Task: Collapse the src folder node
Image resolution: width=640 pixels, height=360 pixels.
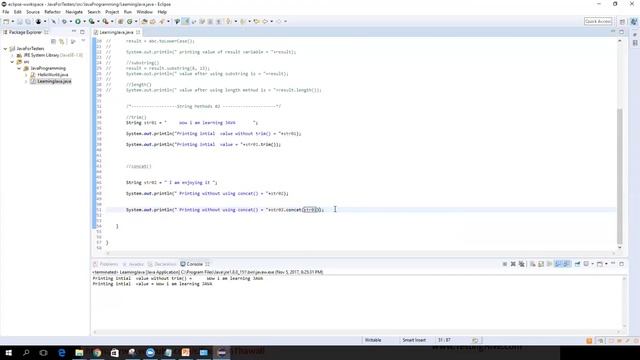Action: pyautogui.click(x=12, y=62)
